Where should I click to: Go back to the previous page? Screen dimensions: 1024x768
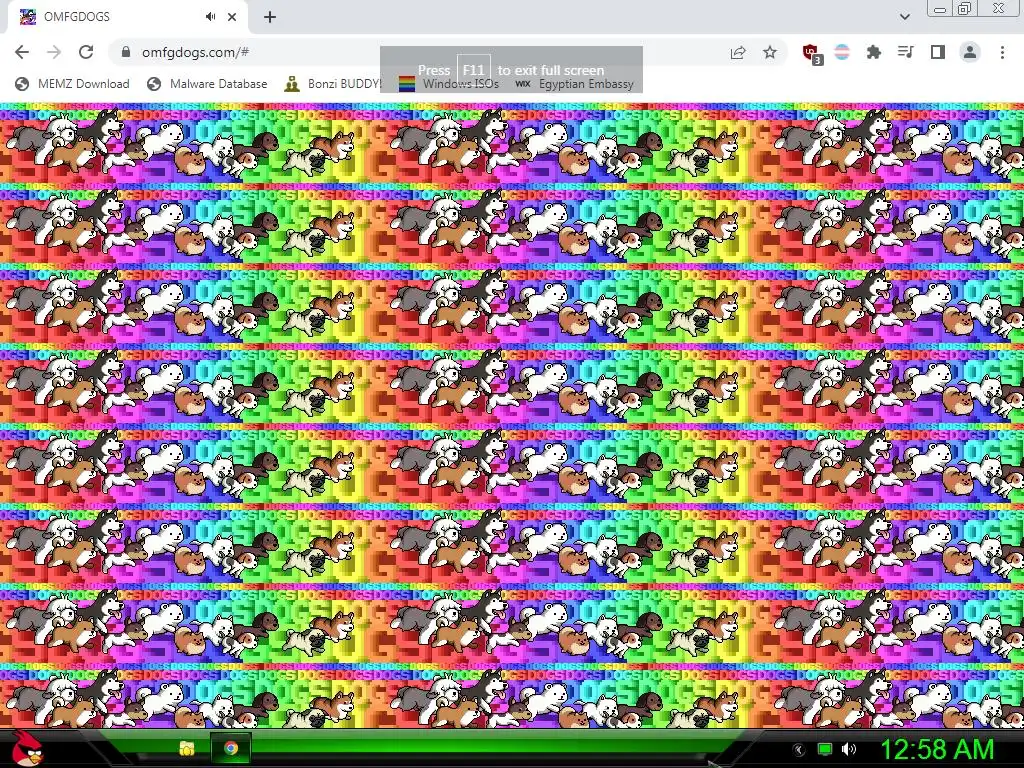22,52
